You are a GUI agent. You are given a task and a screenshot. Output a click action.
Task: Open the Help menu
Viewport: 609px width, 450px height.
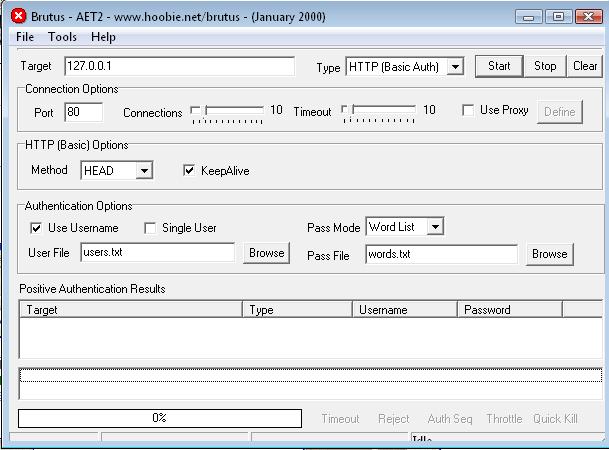[103, 37]
